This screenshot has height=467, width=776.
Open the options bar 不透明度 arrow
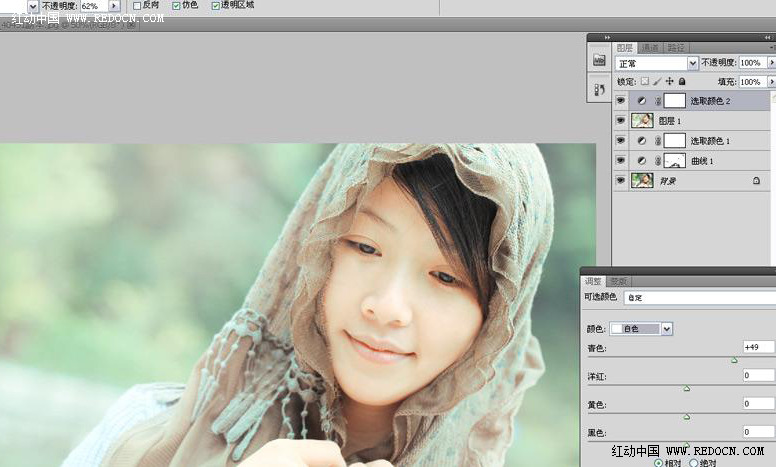click(114, 6)
